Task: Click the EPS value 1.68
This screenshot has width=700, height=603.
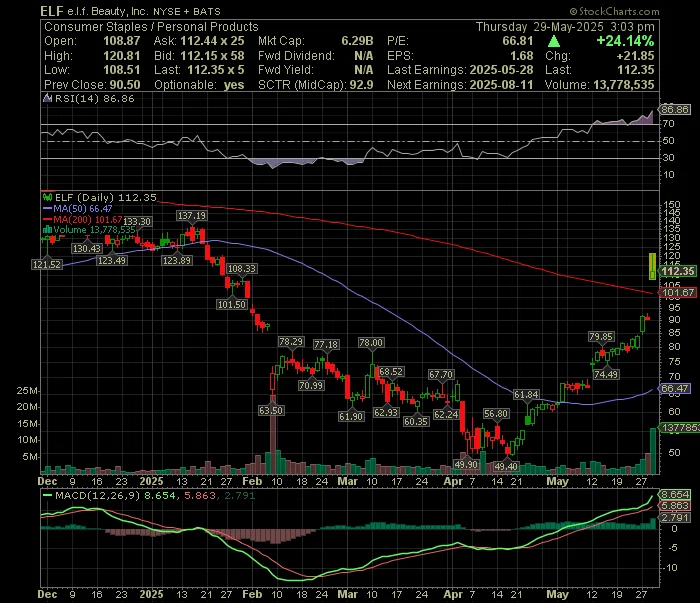Action: pyautogui.click(x=522, y=56)
